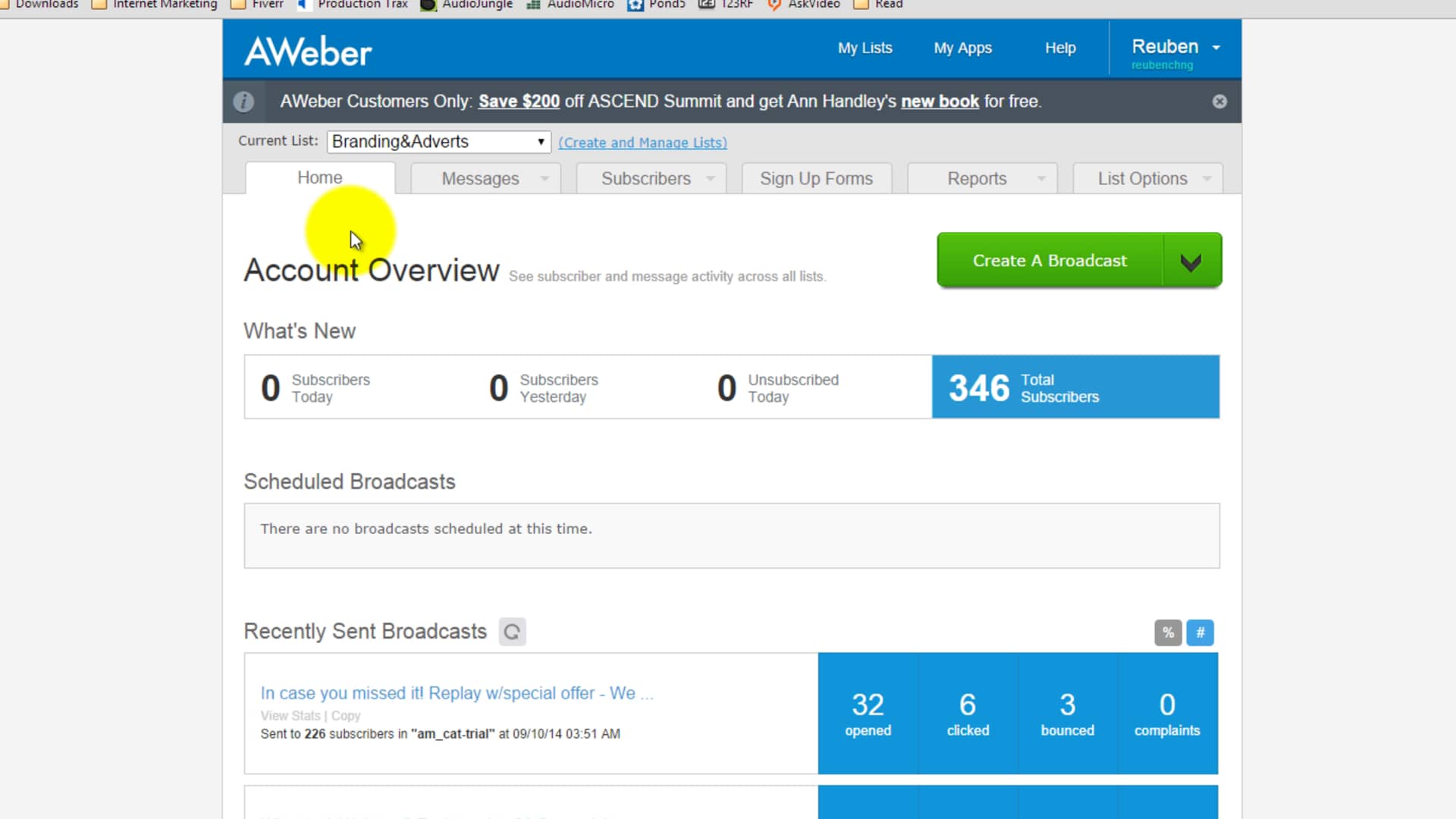Open the Production Trax bookmark
Screen dimensions: 1456x819
[353, 5]
